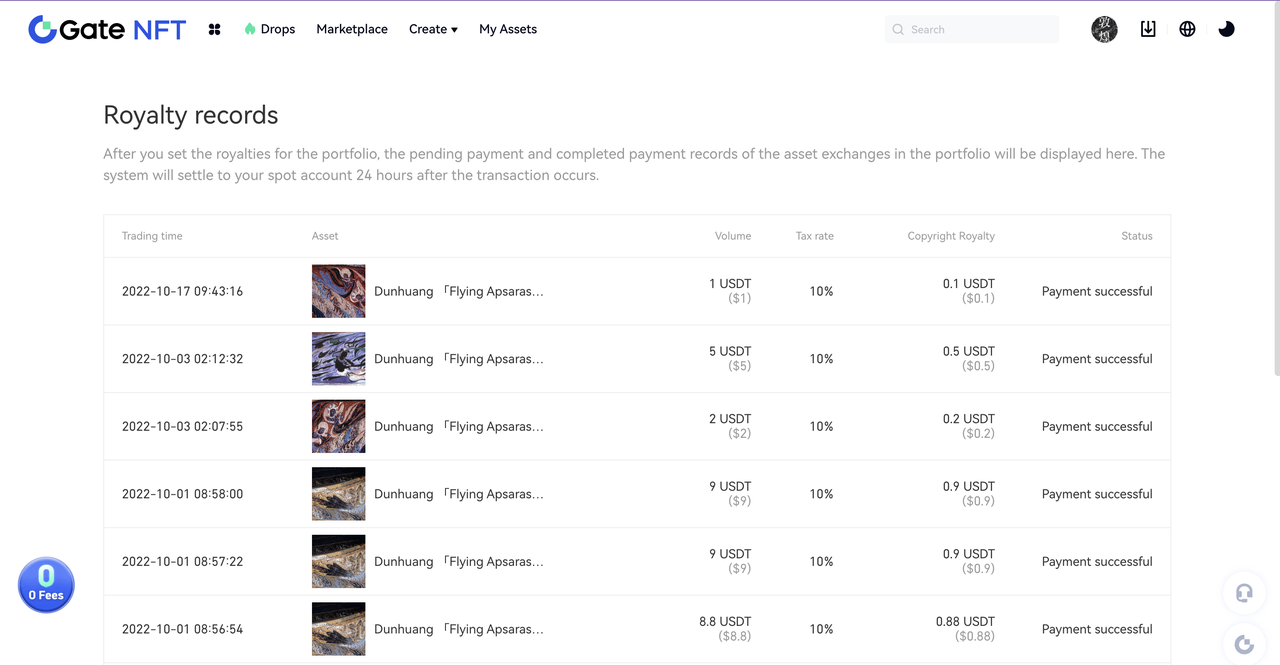
Task: Open thumbnail of 2022-10-01 08:58:00 asset
Action: pos(338,494)
